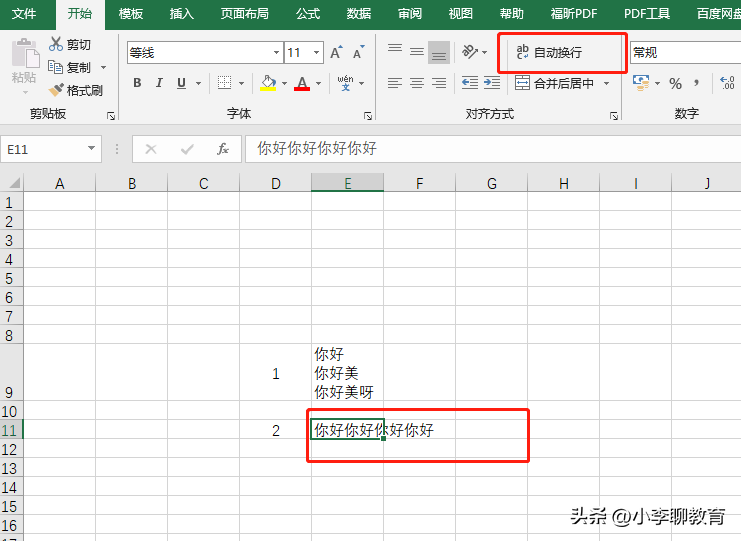741x541 pixels.
Task: Increase font size with large A
Action: [336, 52]
